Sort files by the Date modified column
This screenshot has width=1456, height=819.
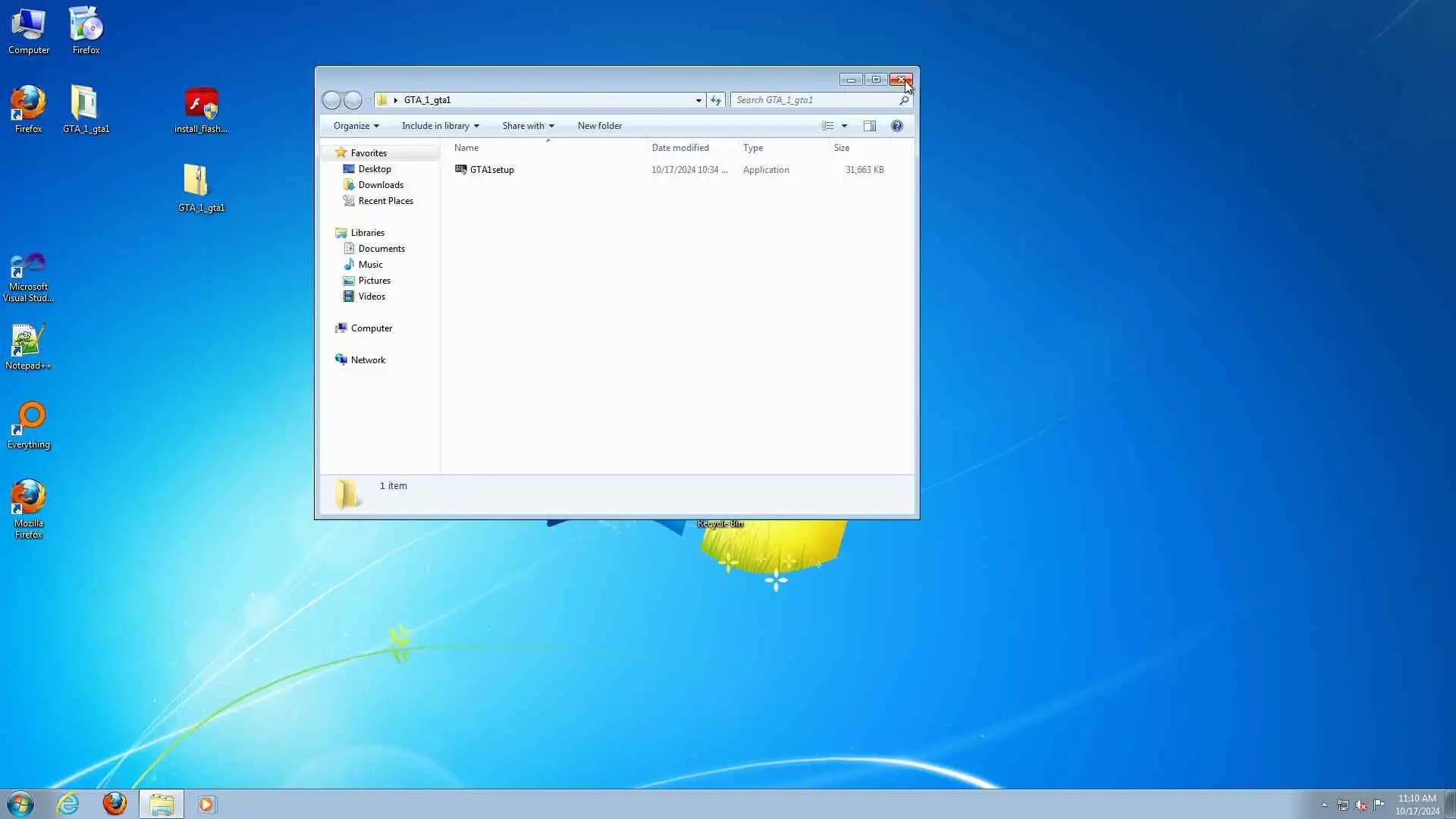tap(680, 148)
